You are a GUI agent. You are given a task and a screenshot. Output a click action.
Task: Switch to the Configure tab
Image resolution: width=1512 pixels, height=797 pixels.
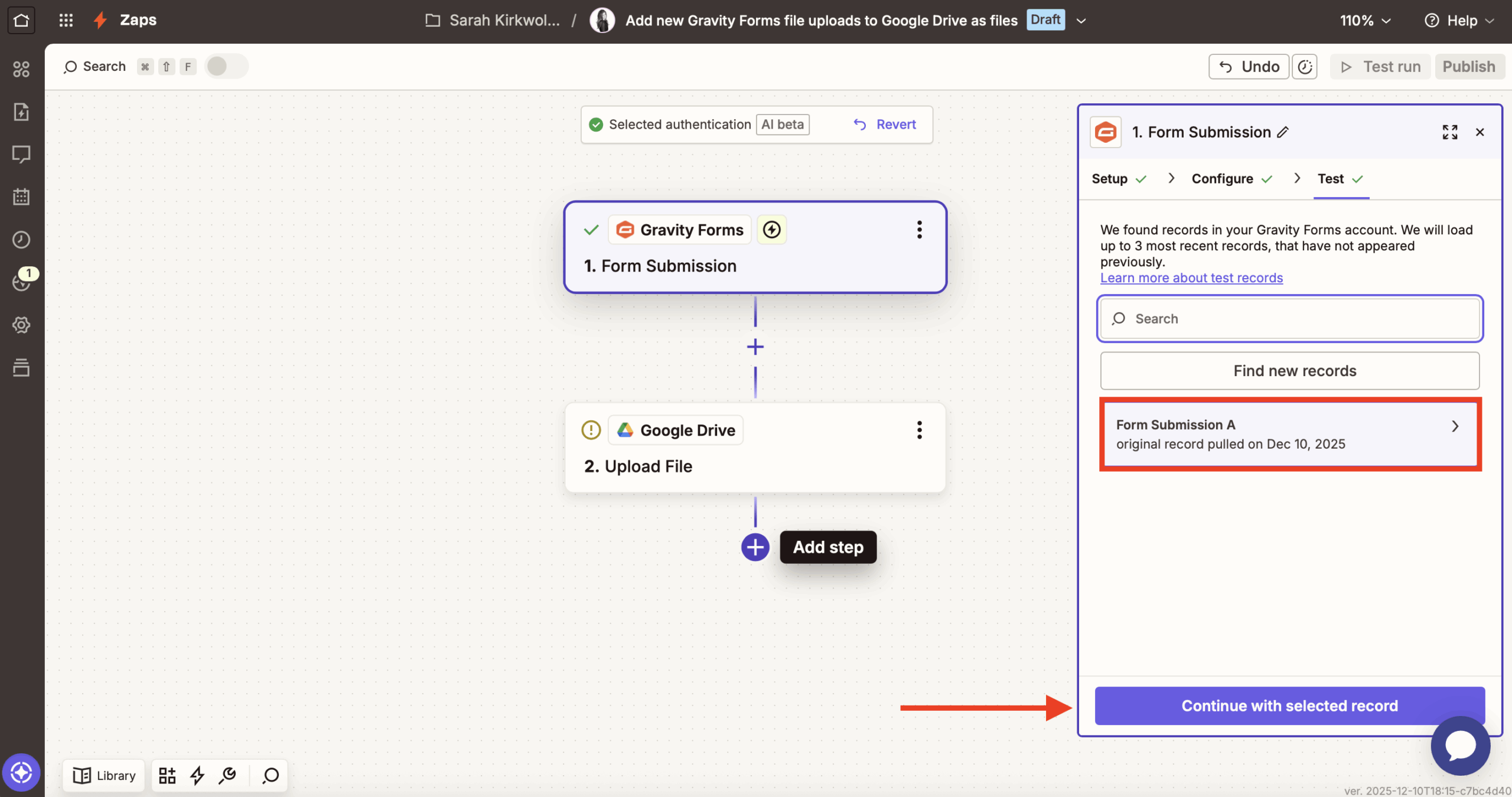click(1223, 178)
